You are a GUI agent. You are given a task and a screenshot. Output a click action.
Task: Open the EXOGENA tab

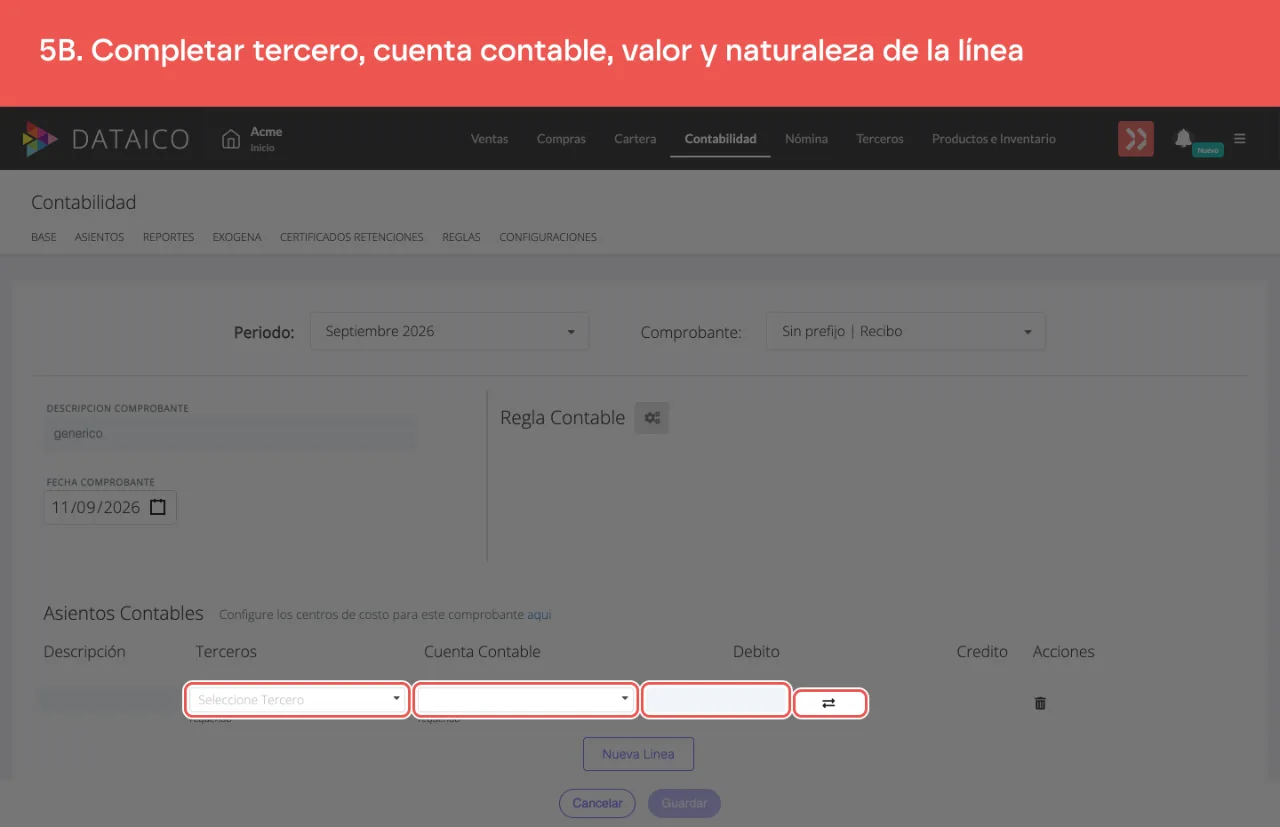pos(237,237)
